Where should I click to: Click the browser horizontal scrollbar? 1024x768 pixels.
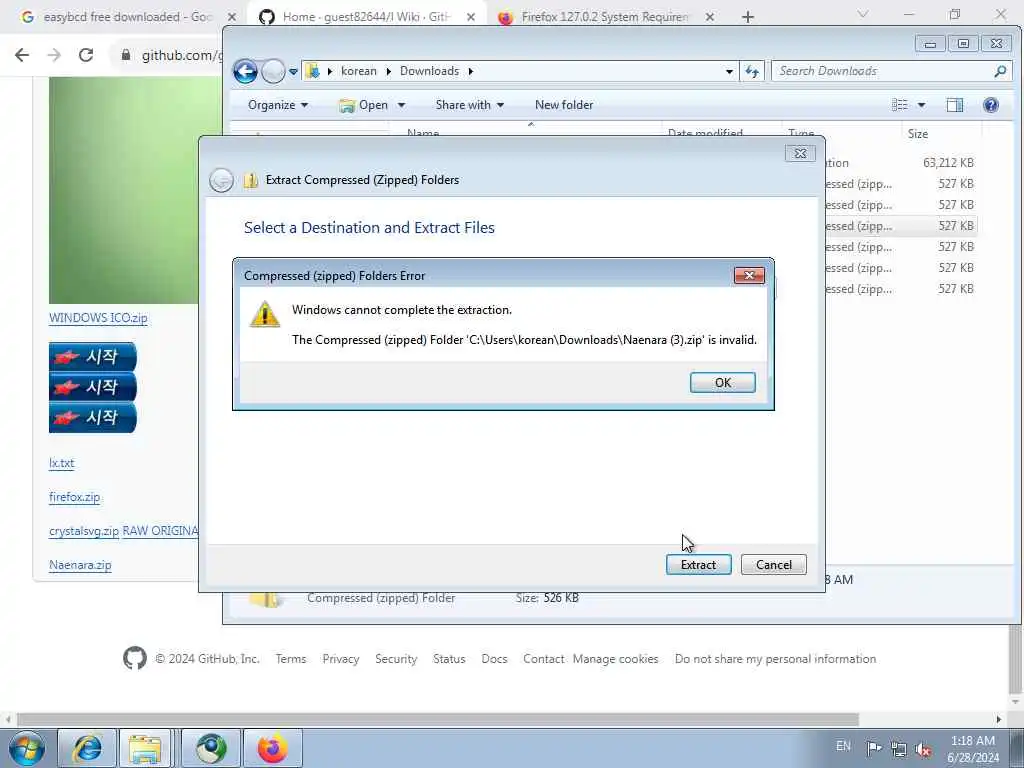(x=438, y=719)
